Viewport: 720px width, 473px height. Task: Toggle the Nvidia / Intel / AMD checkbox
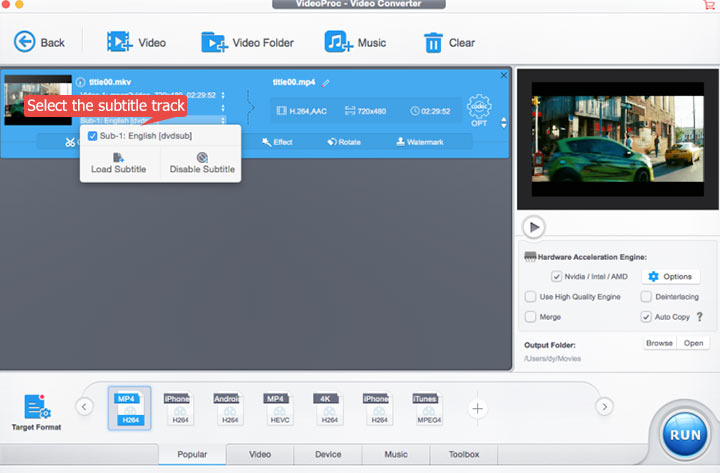557,276
